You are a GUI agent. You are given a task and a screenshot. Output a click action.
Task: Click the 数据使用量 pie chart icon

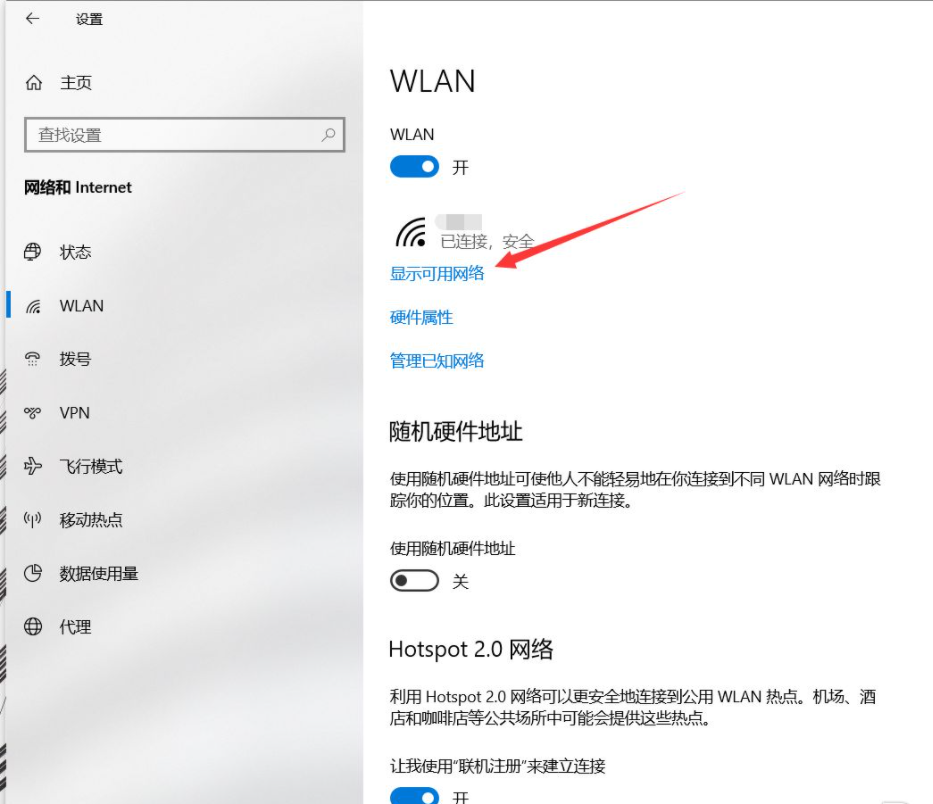33,573
